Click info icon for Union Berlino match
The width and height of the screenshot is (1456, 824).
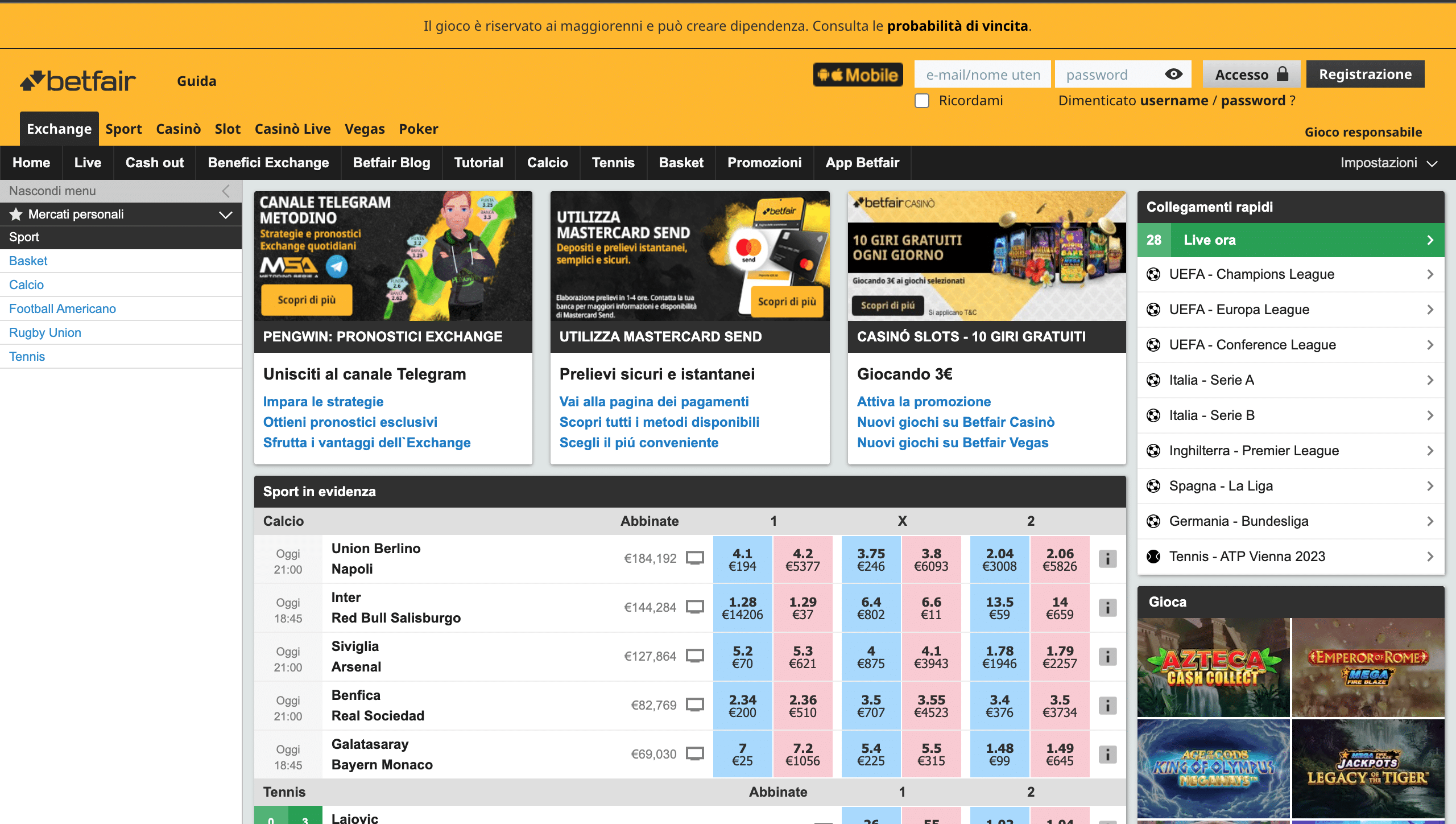tap(1107, 559)
